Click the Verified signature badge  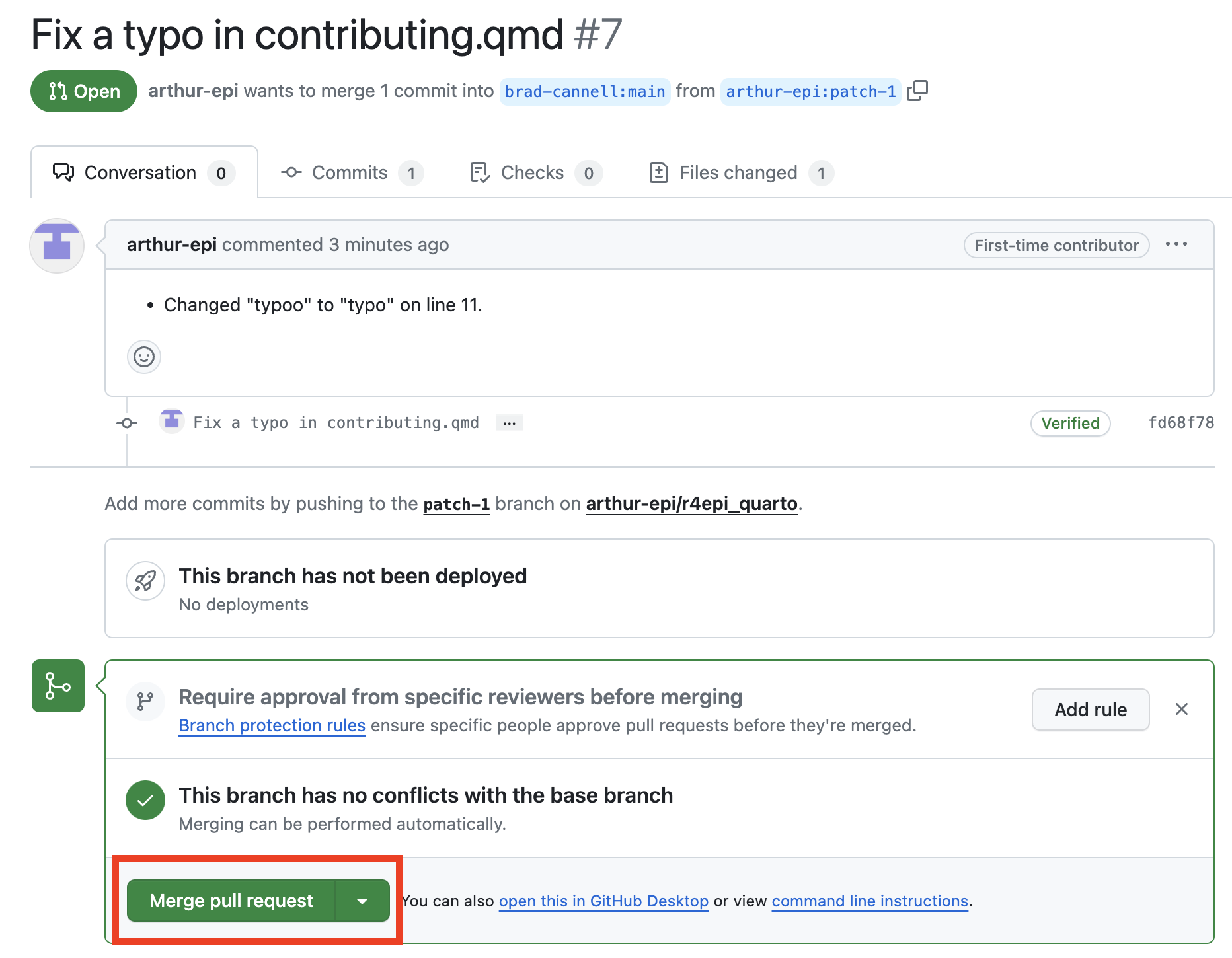coord(1070,423)
